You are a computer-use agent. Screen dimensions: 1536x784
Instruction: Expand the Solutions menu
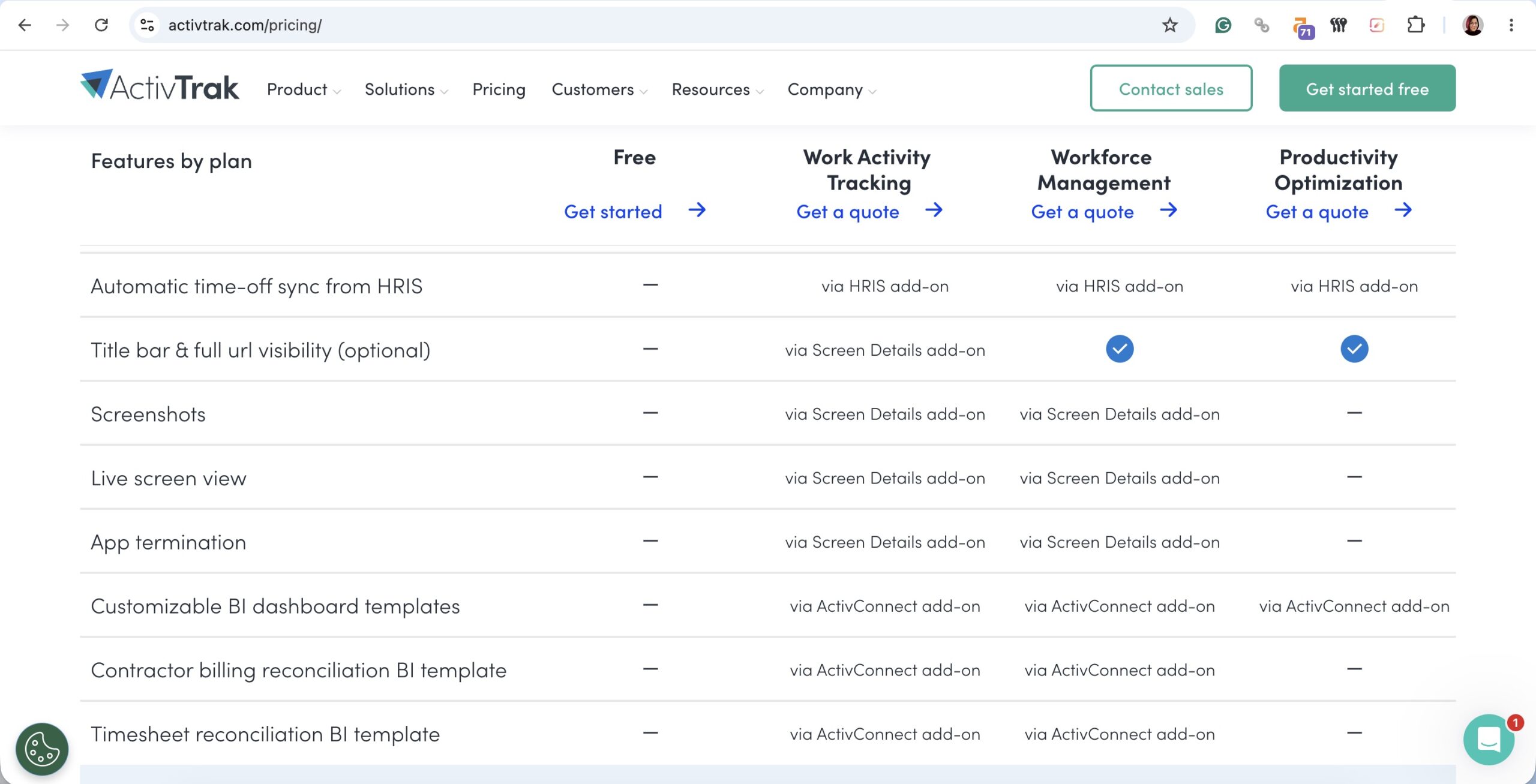tap(406, 89)
